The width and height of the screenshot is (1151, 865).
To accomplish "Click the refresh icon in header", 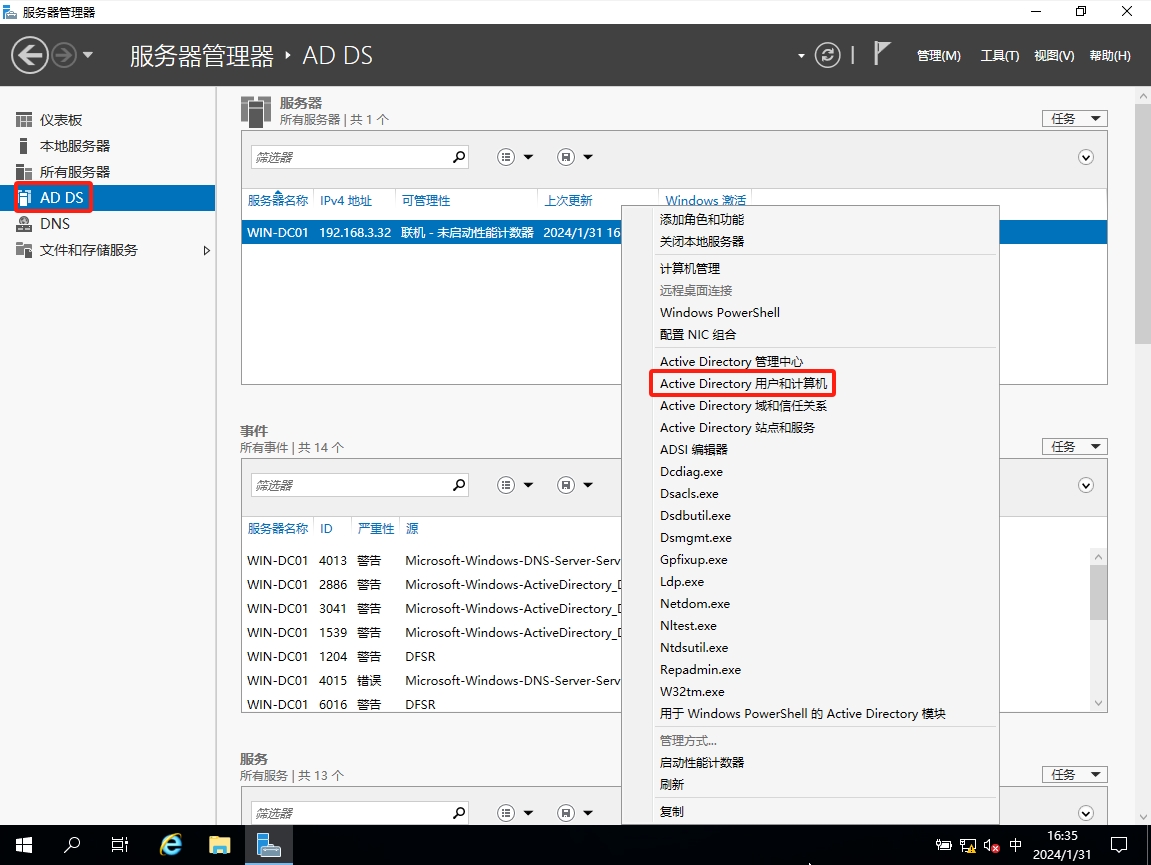I will coord(827,55).
